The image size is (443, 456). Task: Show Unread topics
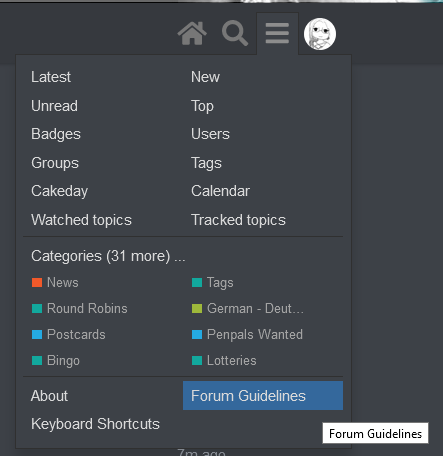tap(54, 106)
